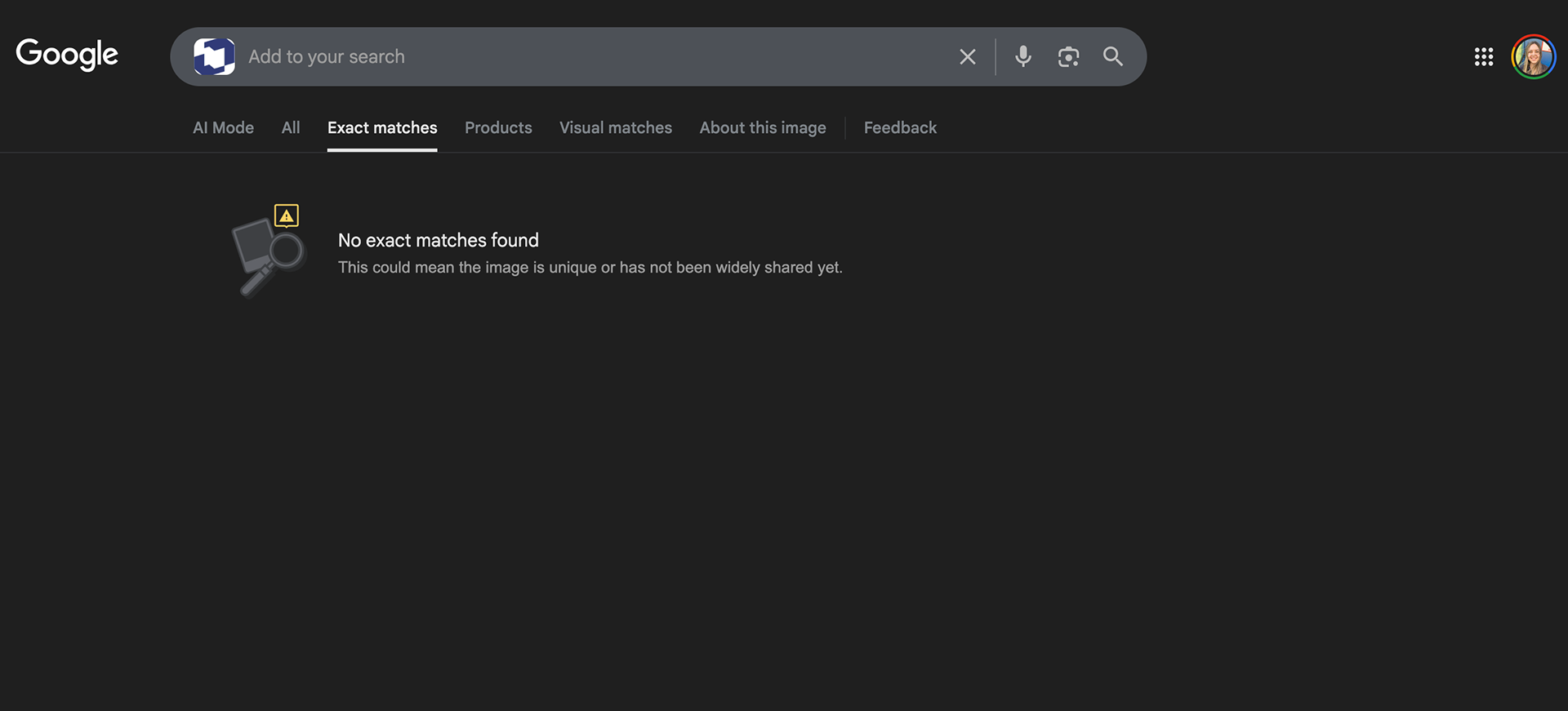Screen dimensions: 1568x711
Task: Click the 'No exact matches found' heading
Action: (x=439, y=240)
